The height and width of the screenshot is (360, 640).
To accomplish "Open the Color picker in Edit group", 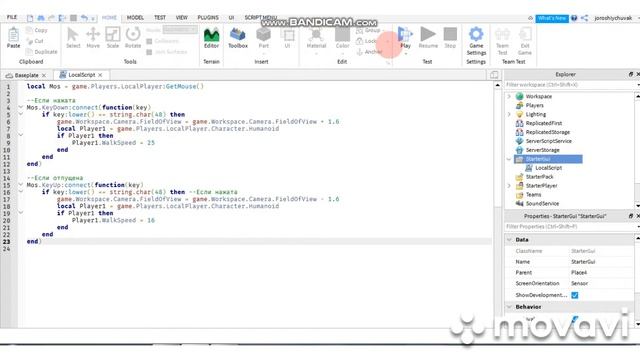I will (342, 38).
